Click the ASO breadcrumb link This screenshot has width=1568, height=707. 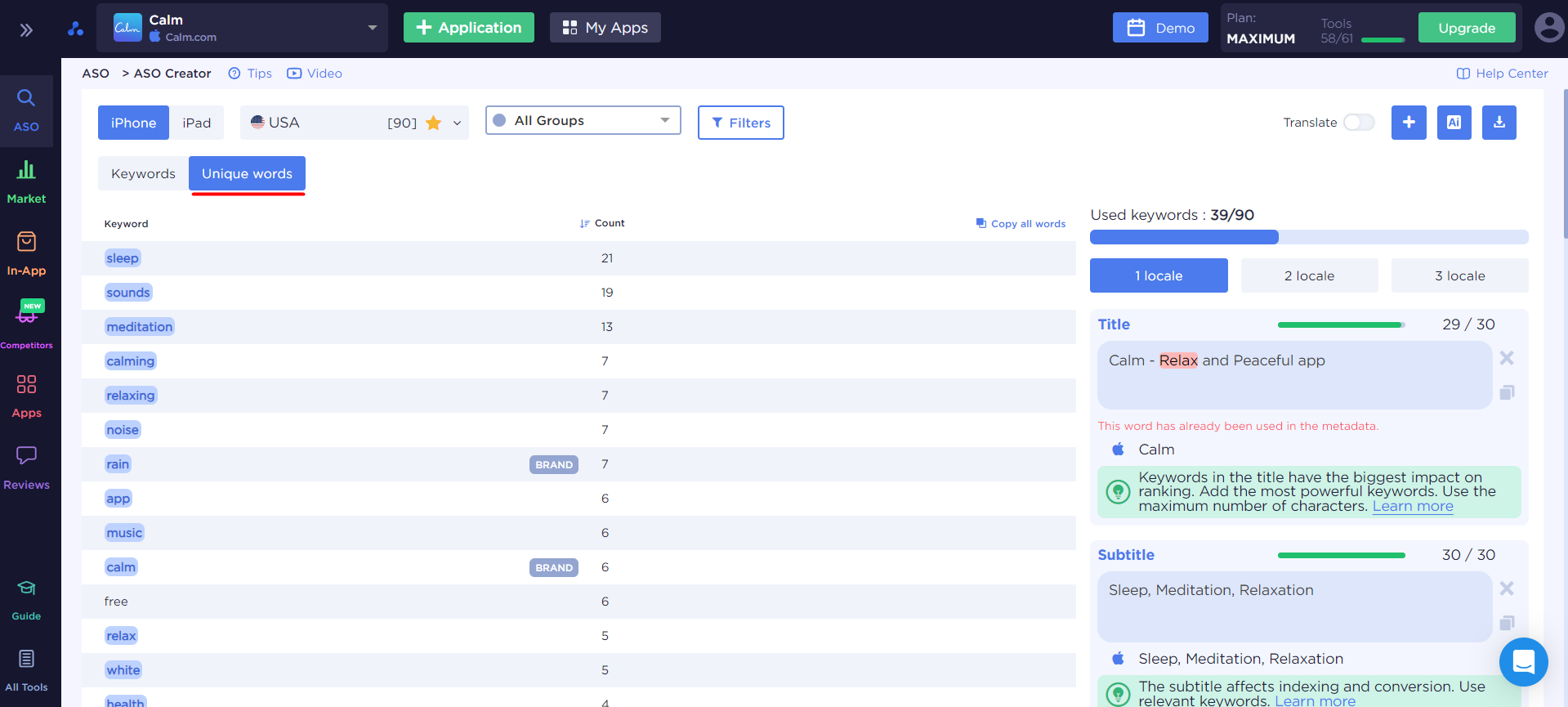pos(96,74)
